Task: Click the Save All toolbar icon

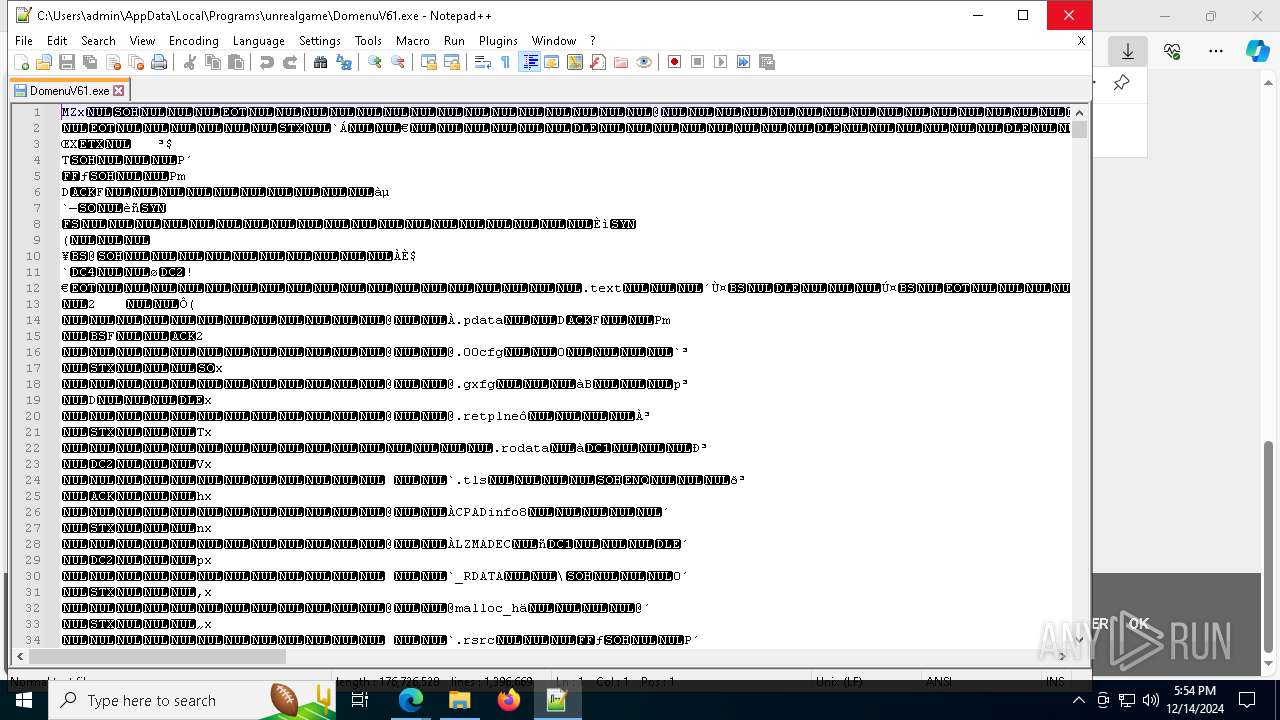Action: point(90,62)
